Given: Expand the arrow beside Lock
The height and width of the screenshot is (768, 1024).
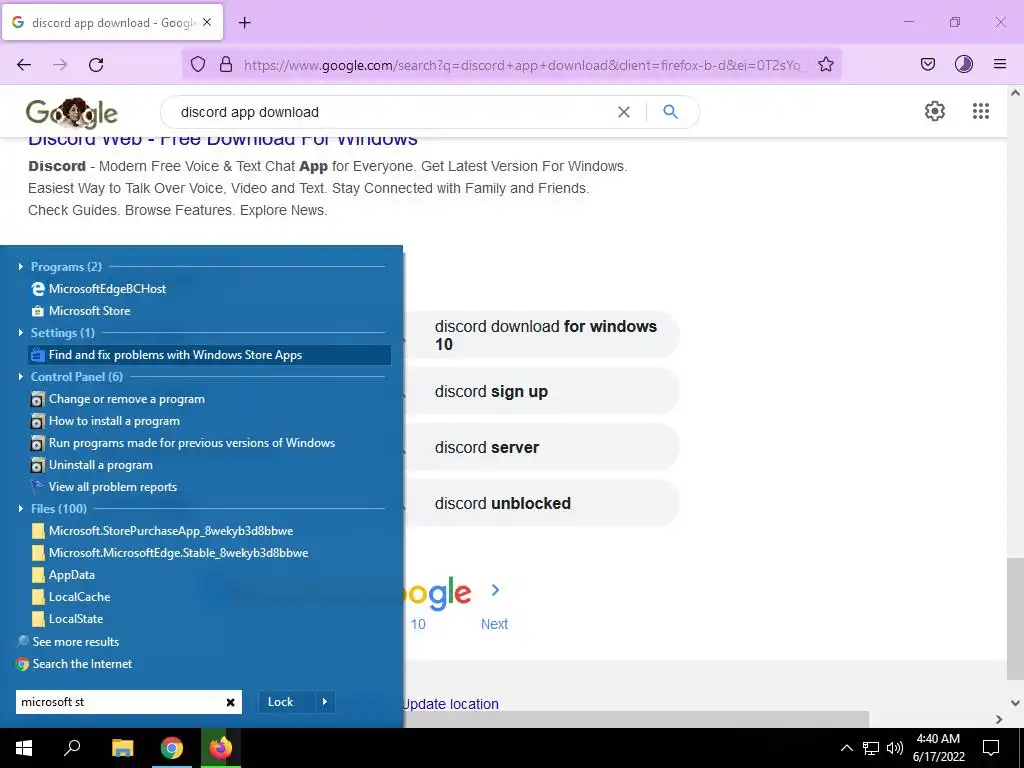Looking at the screenshot, I should (325, 702).
